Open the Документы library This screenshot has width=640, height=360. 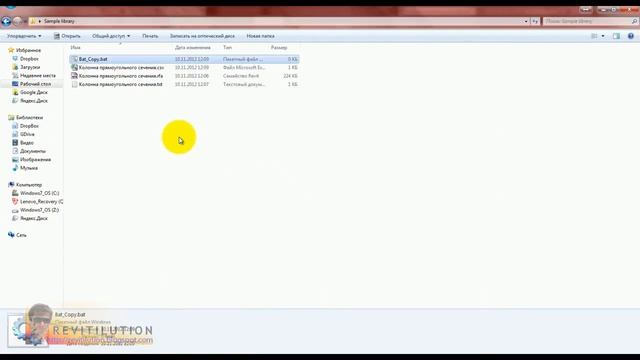coord(33,151)
